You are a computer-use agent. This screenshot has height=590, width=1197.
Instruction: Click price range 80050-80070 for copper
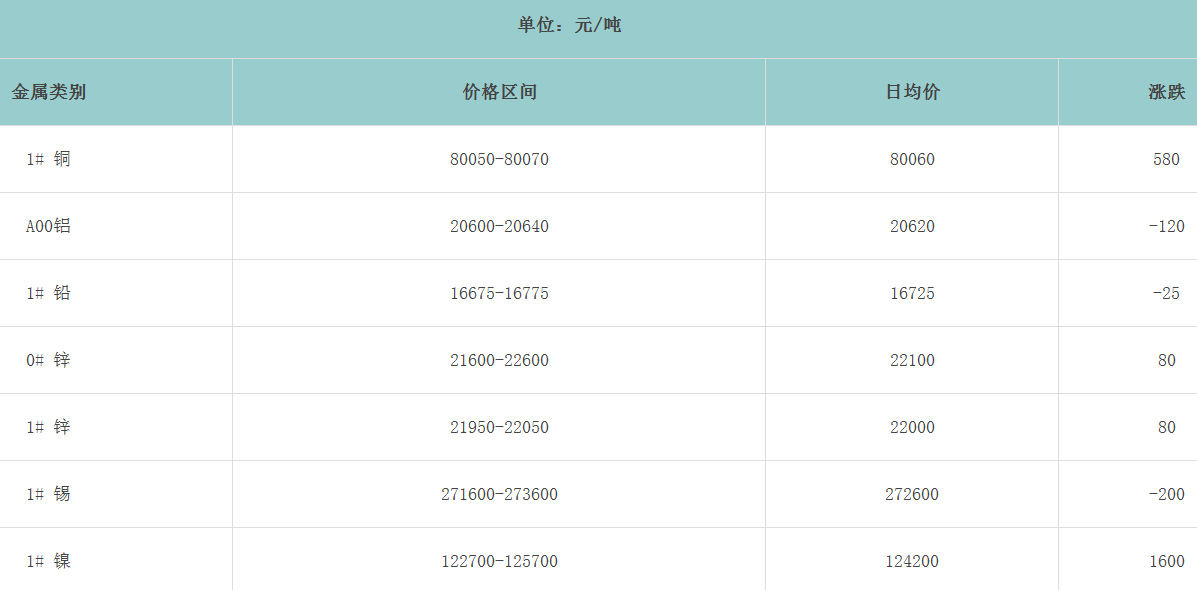pyautogui.click(x=499, y=159)
